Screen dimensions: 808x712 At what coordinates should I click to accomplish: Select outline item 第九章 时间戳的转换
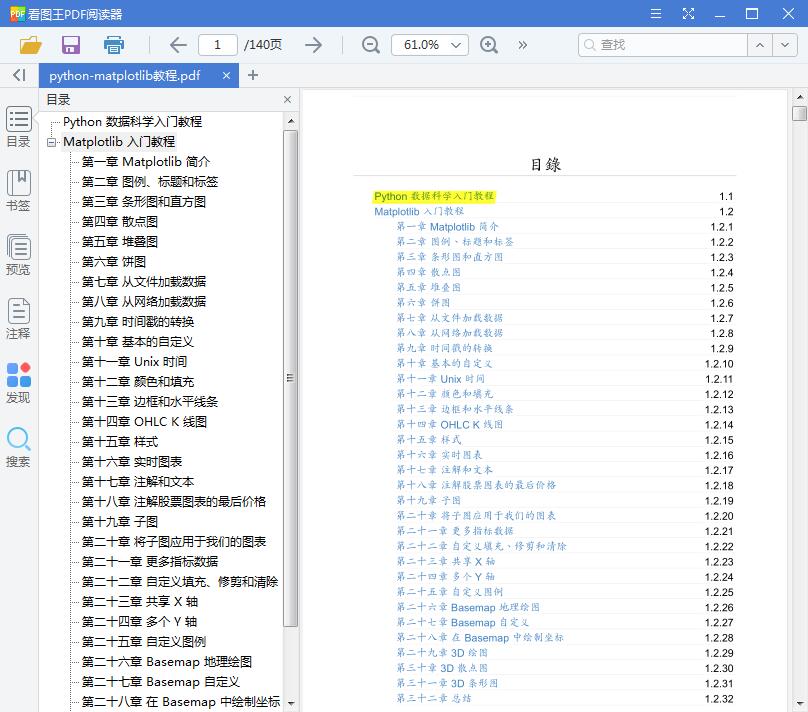[x=138, y=322]
